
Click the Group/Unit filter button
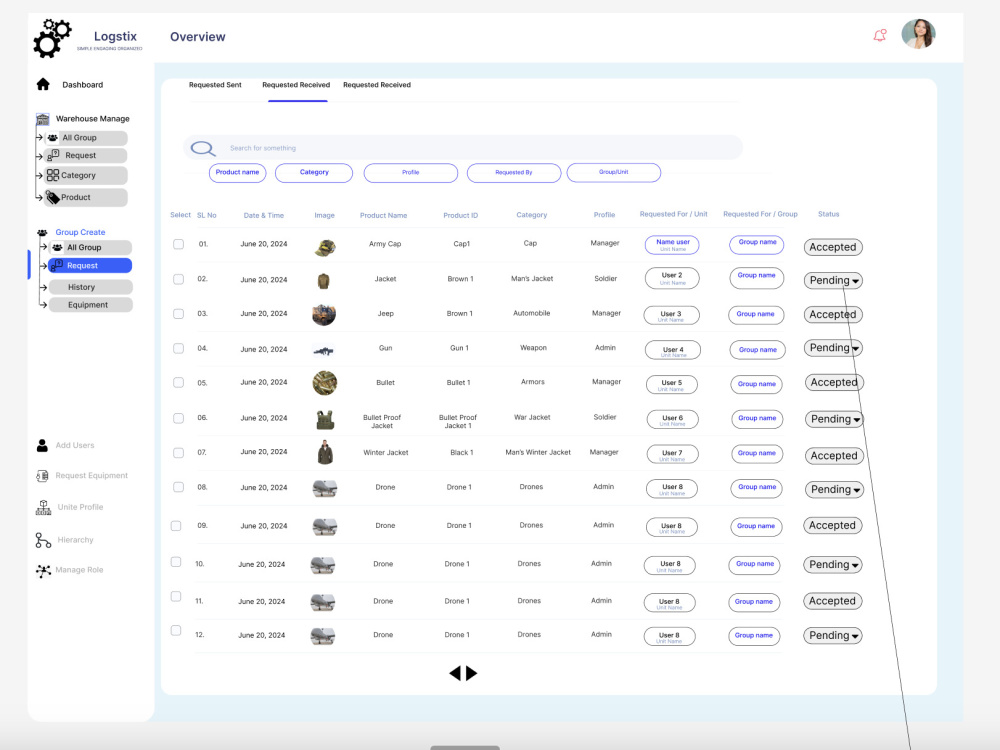tap(614, 173)
